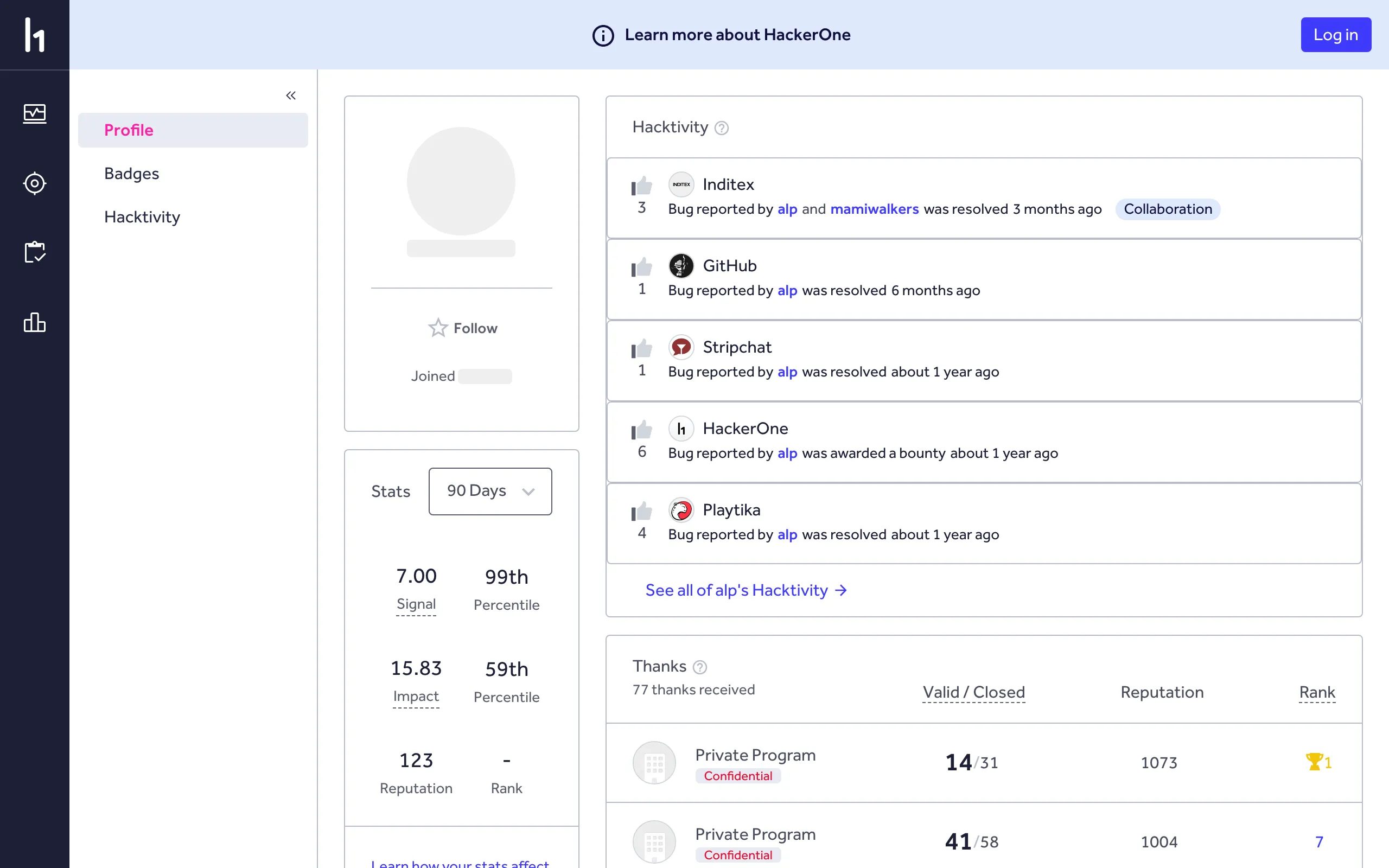This screenshot has height=868, width=1389.
Task: Open alp link in the Playtika report
Action: tap(787, 535)
